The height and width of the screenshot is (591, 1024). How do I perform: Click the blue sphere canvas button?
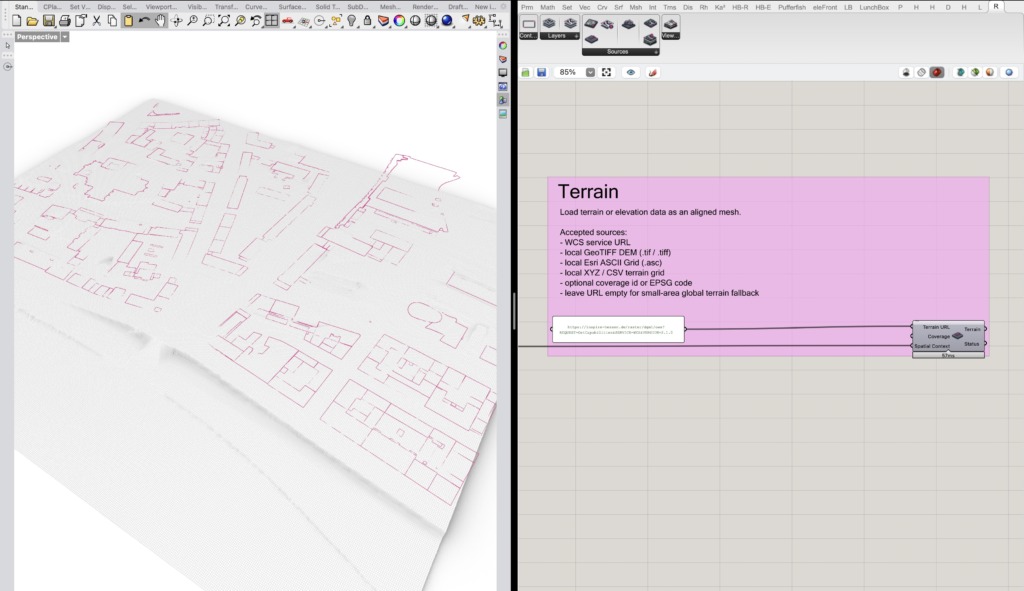[x=1009, y=72]
